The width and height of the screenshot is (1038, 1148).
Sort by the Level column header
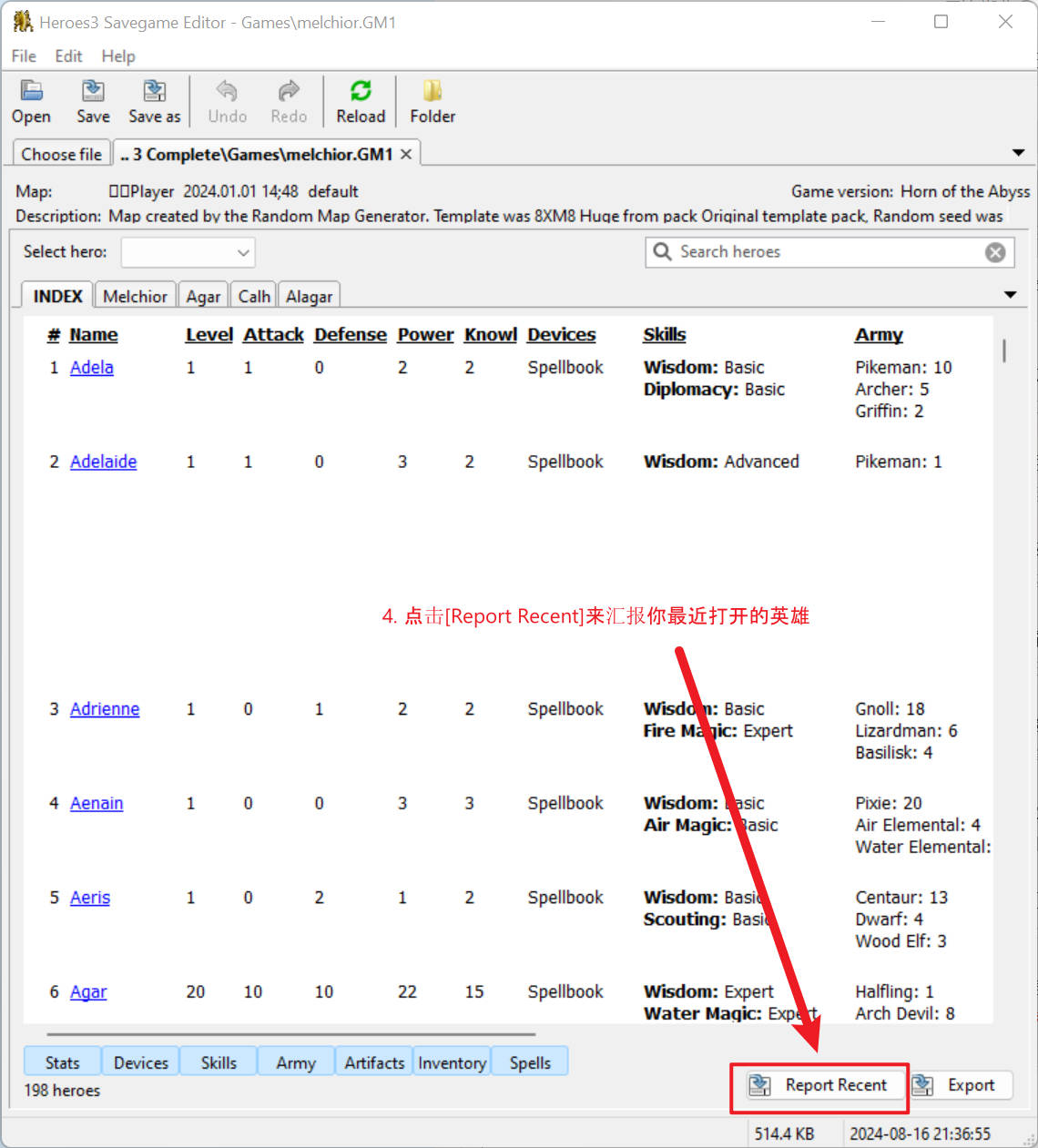click(x=209, y=335)
